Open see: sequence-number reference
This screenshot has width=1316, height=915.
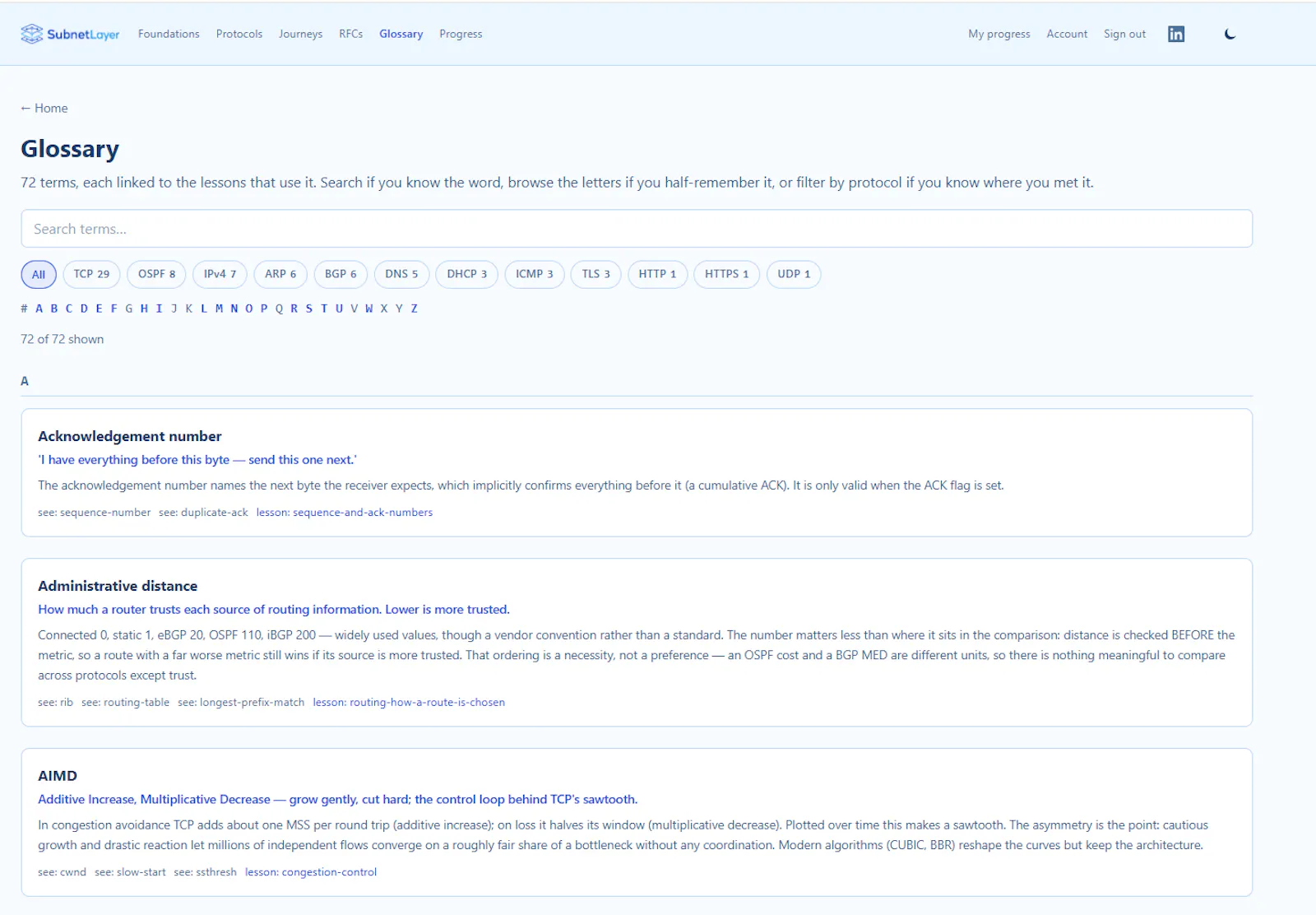coord(95,512)
